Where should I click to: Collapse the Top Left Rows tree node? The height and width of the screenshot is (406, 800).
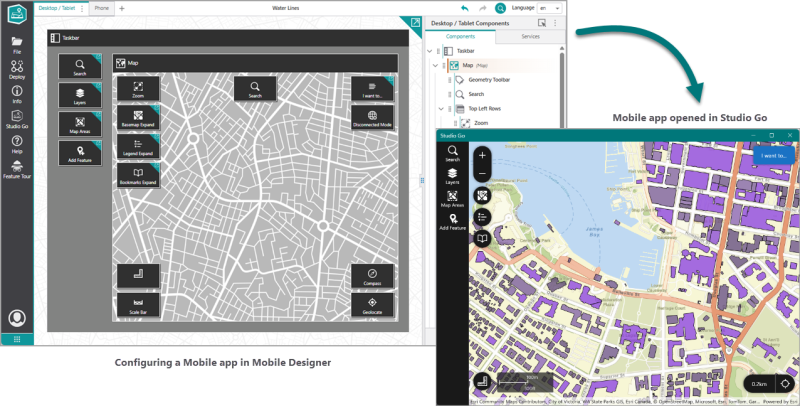click(441, 109)
